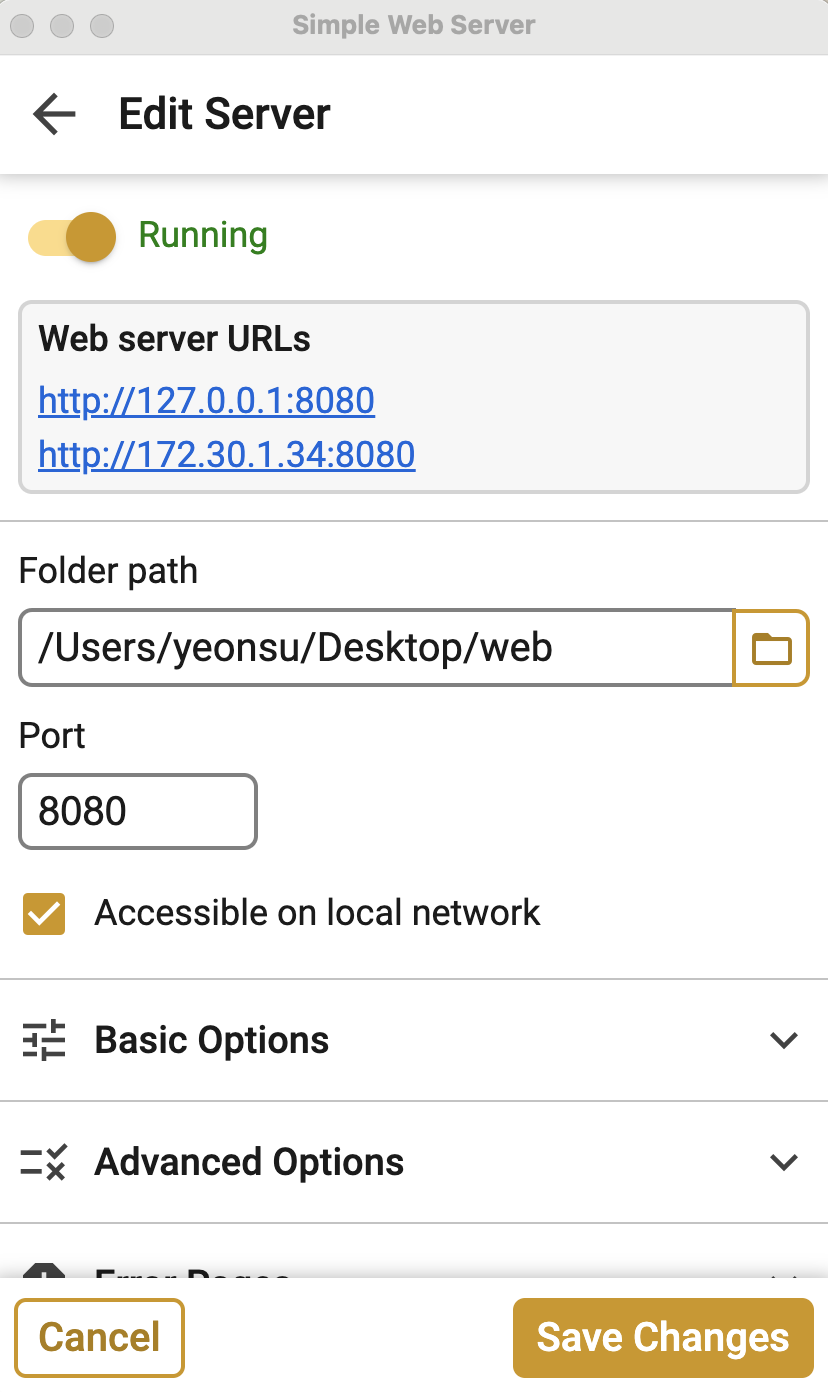The height and width of the screenshot is (1392, 828).
Task: Click the Web server URLs heading
Action: pyautogui.click(x=175, y=339)
